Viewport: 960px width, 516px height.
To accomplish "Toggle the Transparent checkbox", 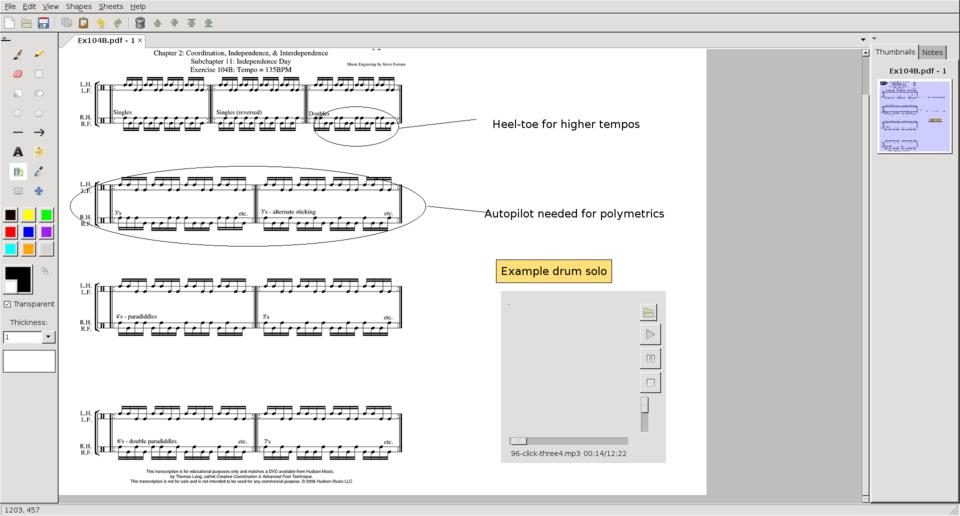I will click(8, 304).
